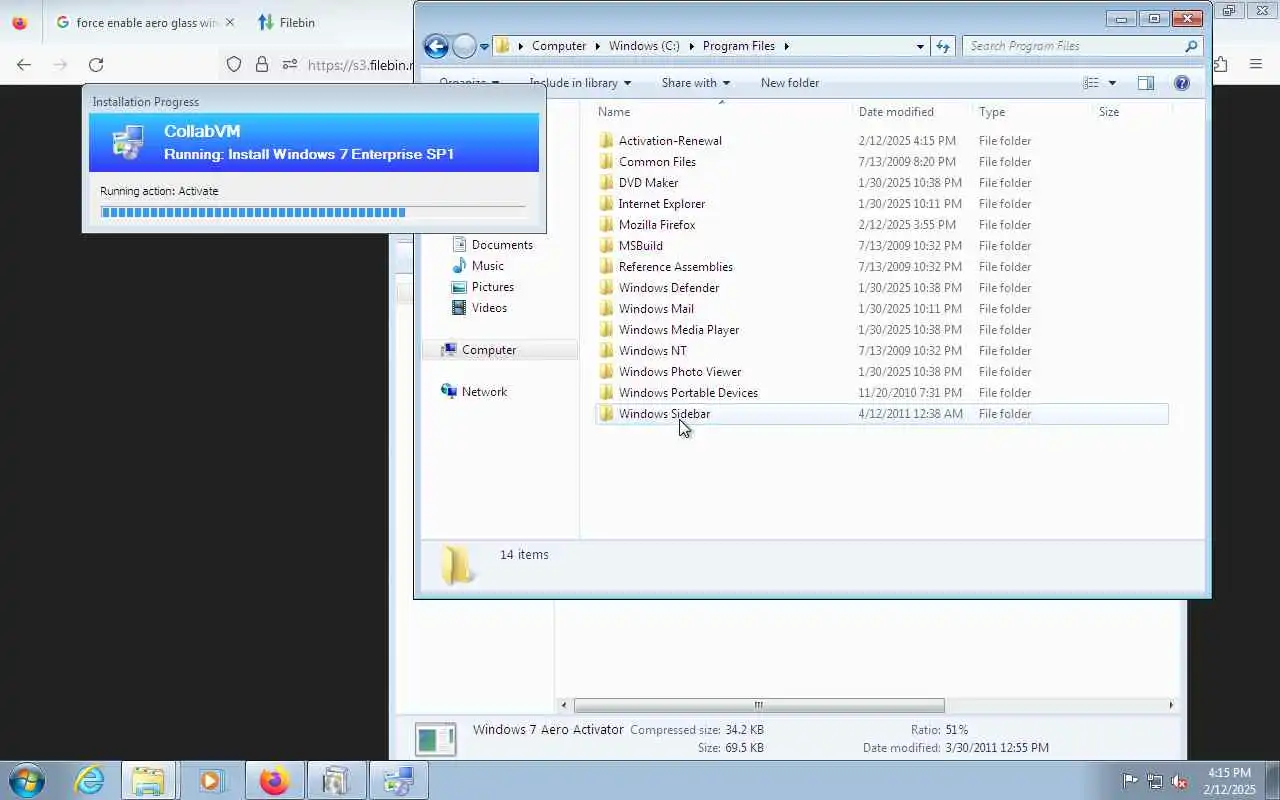
Task: Click the Windows Start orb
Action: click(27, 780)
